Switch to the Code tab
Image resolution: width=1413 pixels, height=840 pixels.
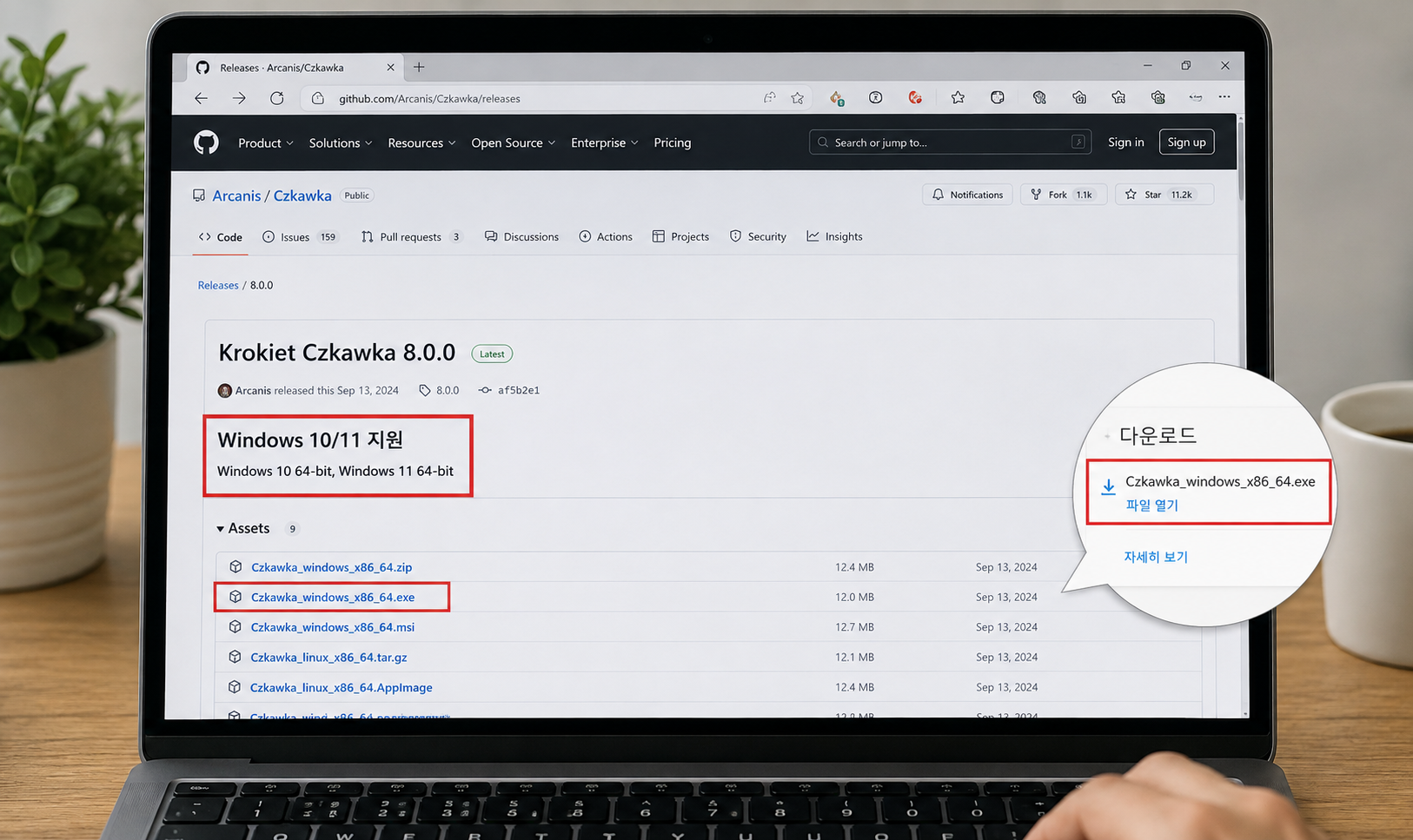point(221,237)
